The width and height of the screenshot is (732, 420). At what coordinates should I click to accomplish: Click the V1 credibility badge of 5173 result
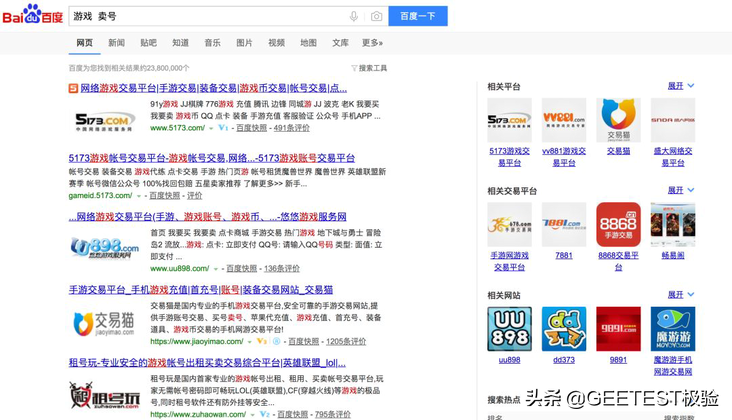223,128
